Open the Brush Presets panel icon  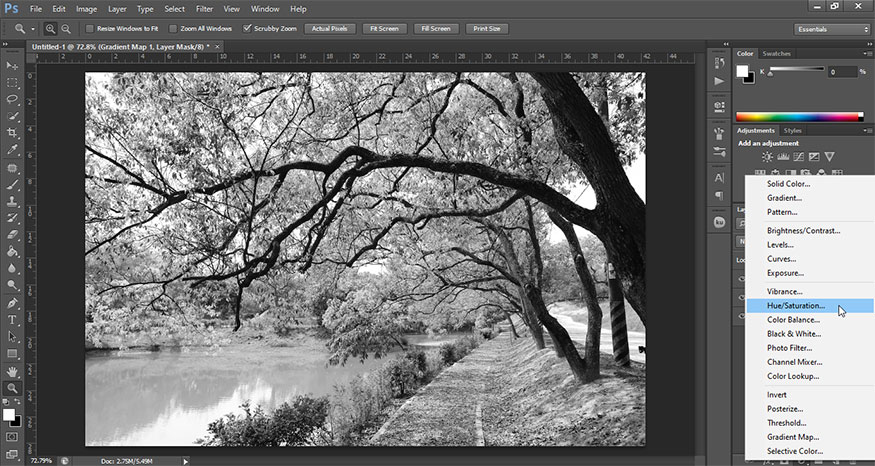[x=719, y=152]
